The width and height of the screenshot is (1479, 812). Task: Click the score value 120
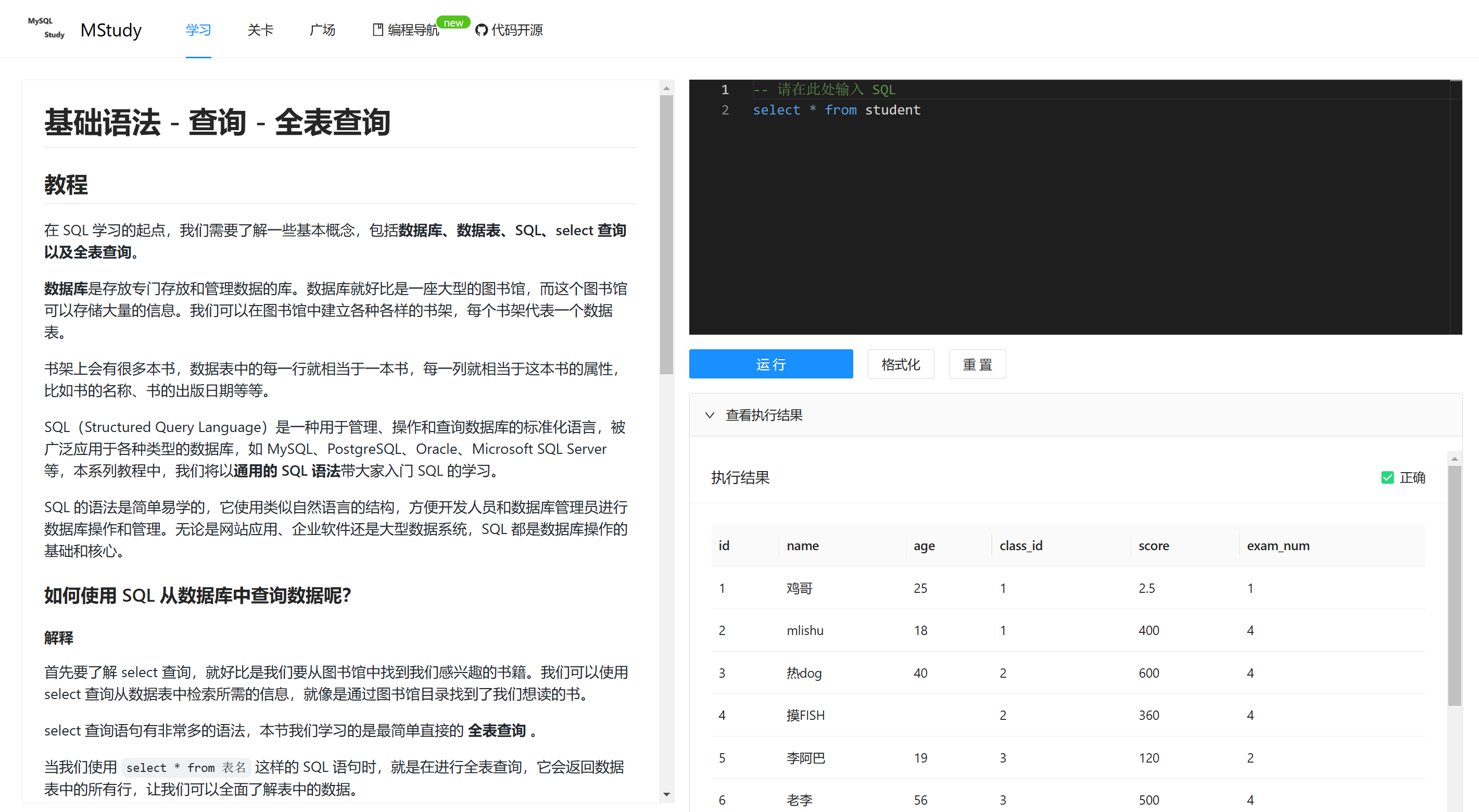tap(1148, 757)
